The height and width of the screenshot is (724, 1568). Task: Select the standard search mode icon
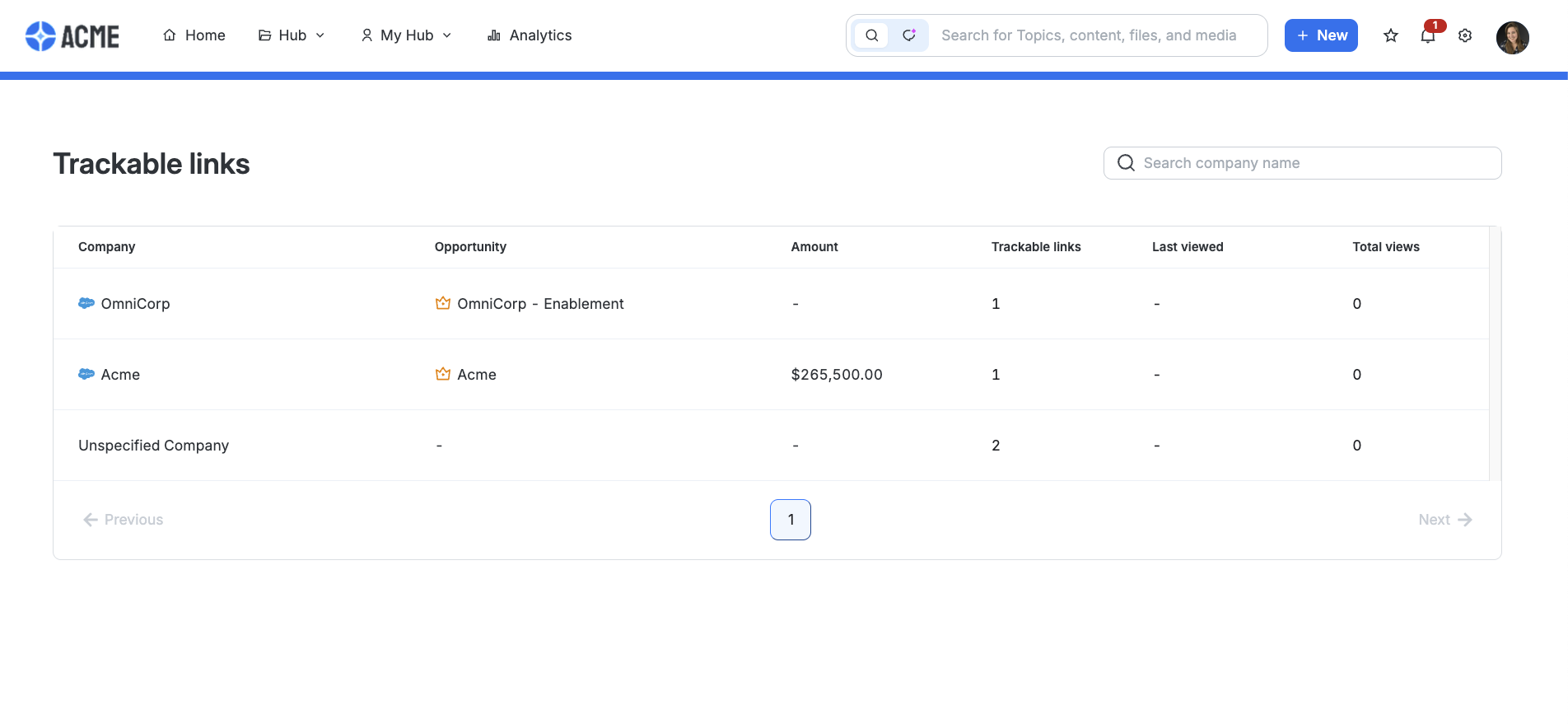871,35
